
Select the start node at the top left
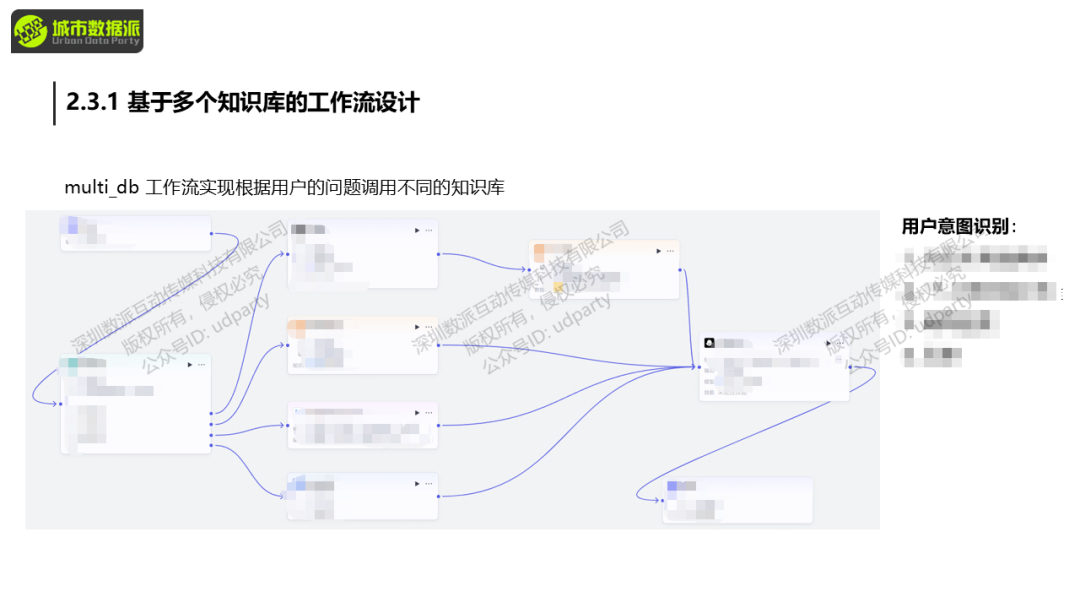(135, 233)
